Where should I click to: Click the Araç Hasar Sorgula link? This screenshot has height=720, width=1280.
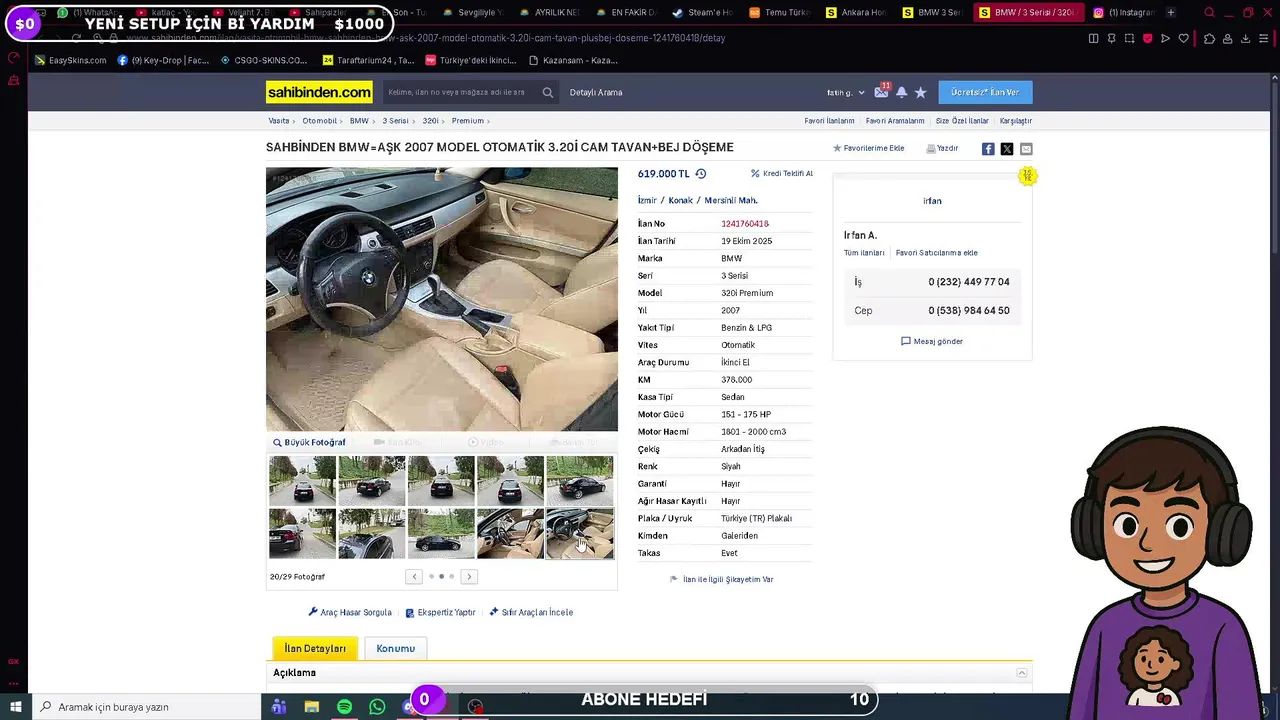point(350,612)
